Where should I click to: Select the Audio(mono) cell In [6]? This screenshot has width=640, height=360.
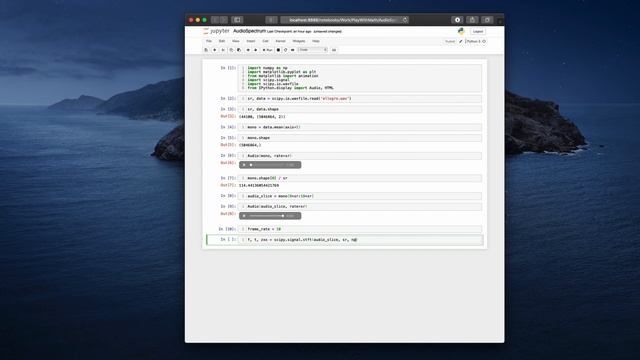360,156
